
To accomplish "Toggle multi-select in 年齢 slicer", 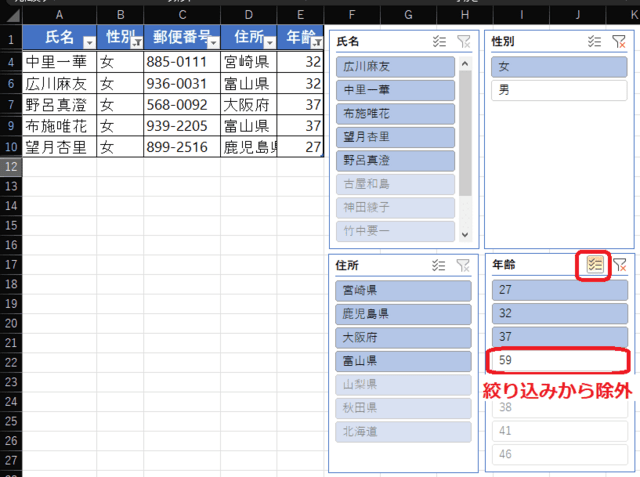I will (x=595, y=265).
